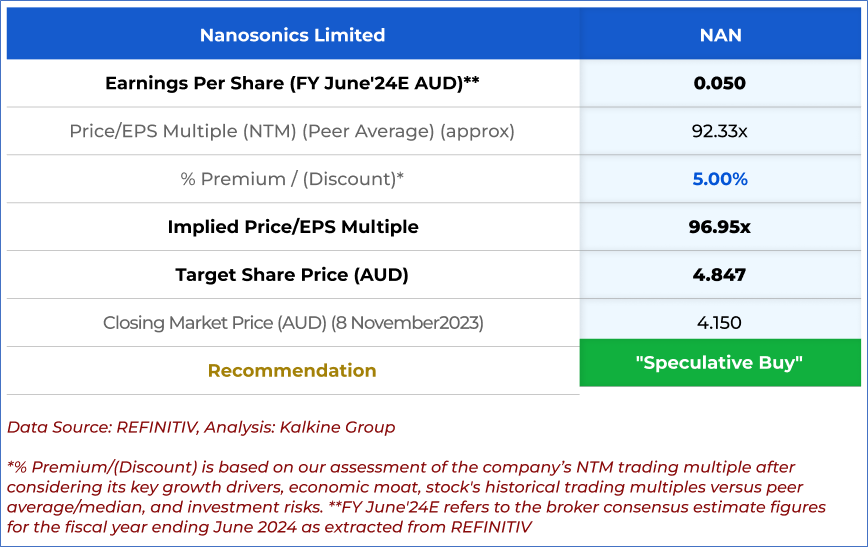
Task: Select the Price/EPS Multiple (NTM) label
Action: pos(292,131)
